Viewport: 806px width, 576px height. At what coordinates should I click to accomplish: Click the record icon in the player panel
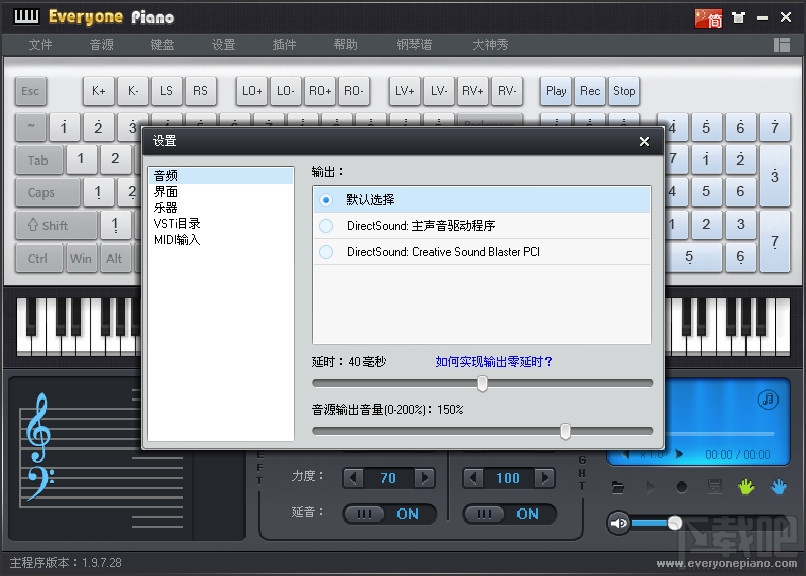pyautogui.click(x=681, y=487)
